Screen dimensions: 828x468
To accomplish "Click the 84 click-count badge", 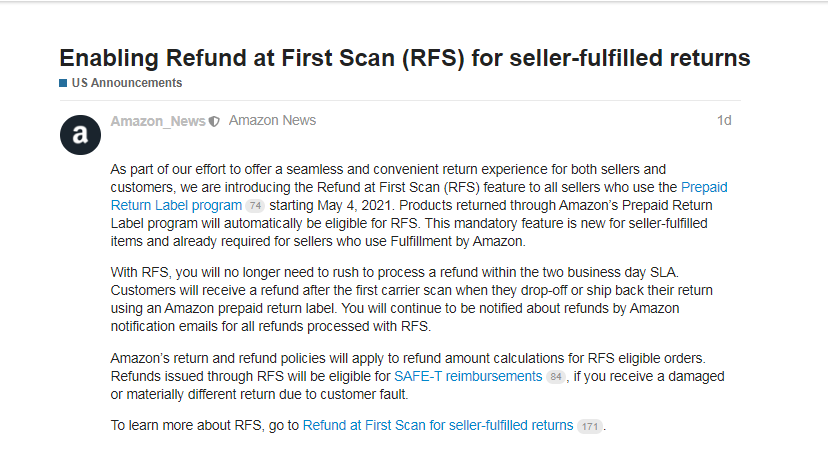I will tap(555, 377).
